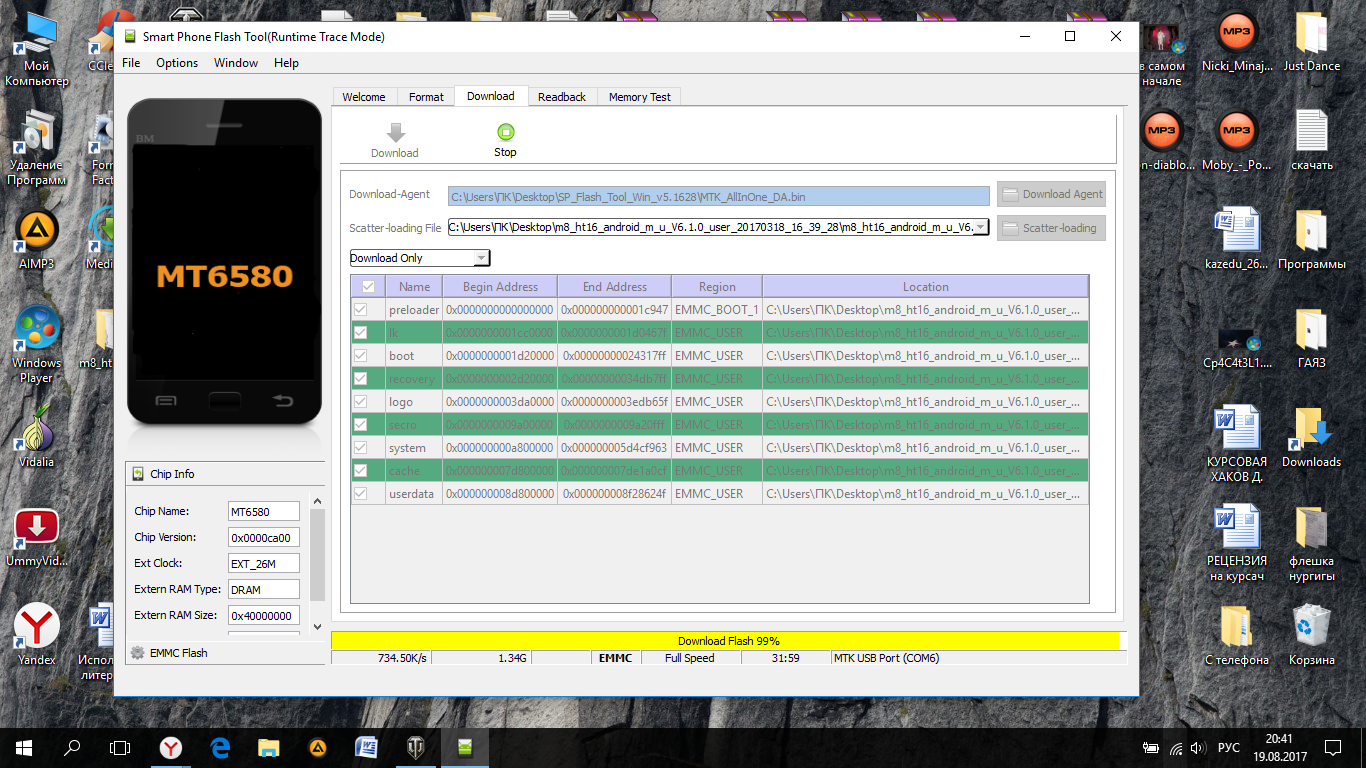Click the yellow Download Flash progress bar

tap(727, 641)
